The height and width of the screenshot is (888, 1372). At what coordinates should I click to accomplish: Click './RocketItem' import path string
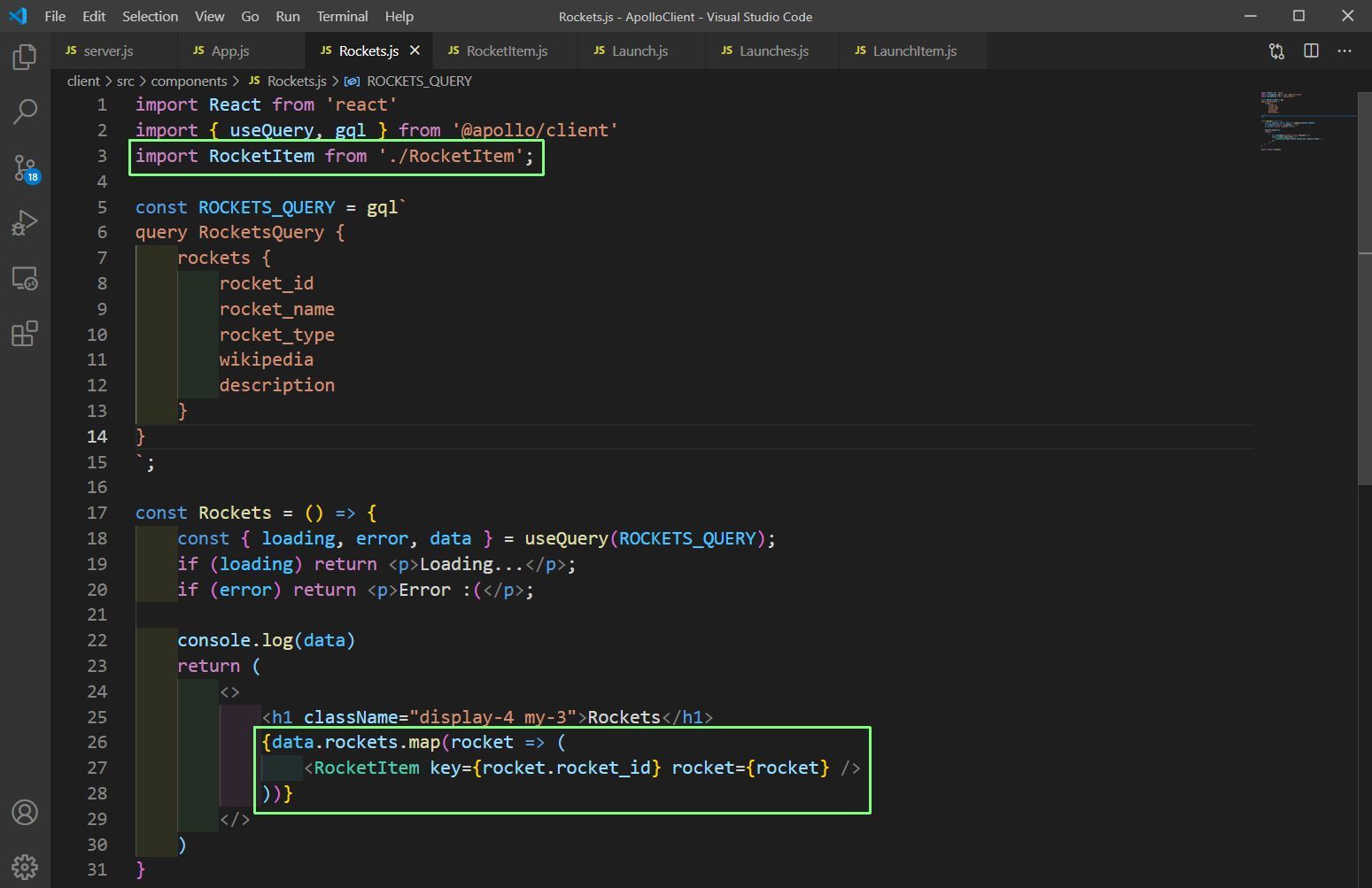[451, 156]
